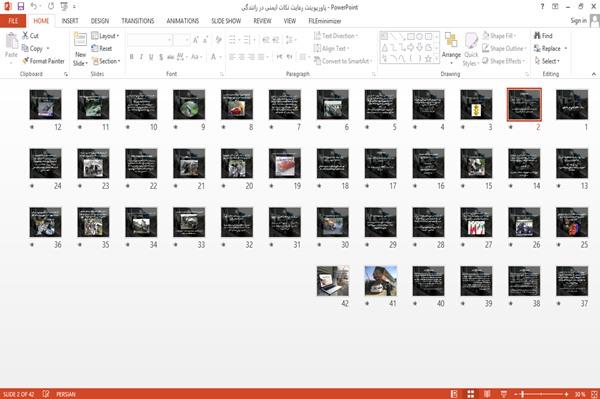This screenshot has height=399, width=600.
Task: Select slide 2 thumbnail
Action: click(x=524, y=104)
